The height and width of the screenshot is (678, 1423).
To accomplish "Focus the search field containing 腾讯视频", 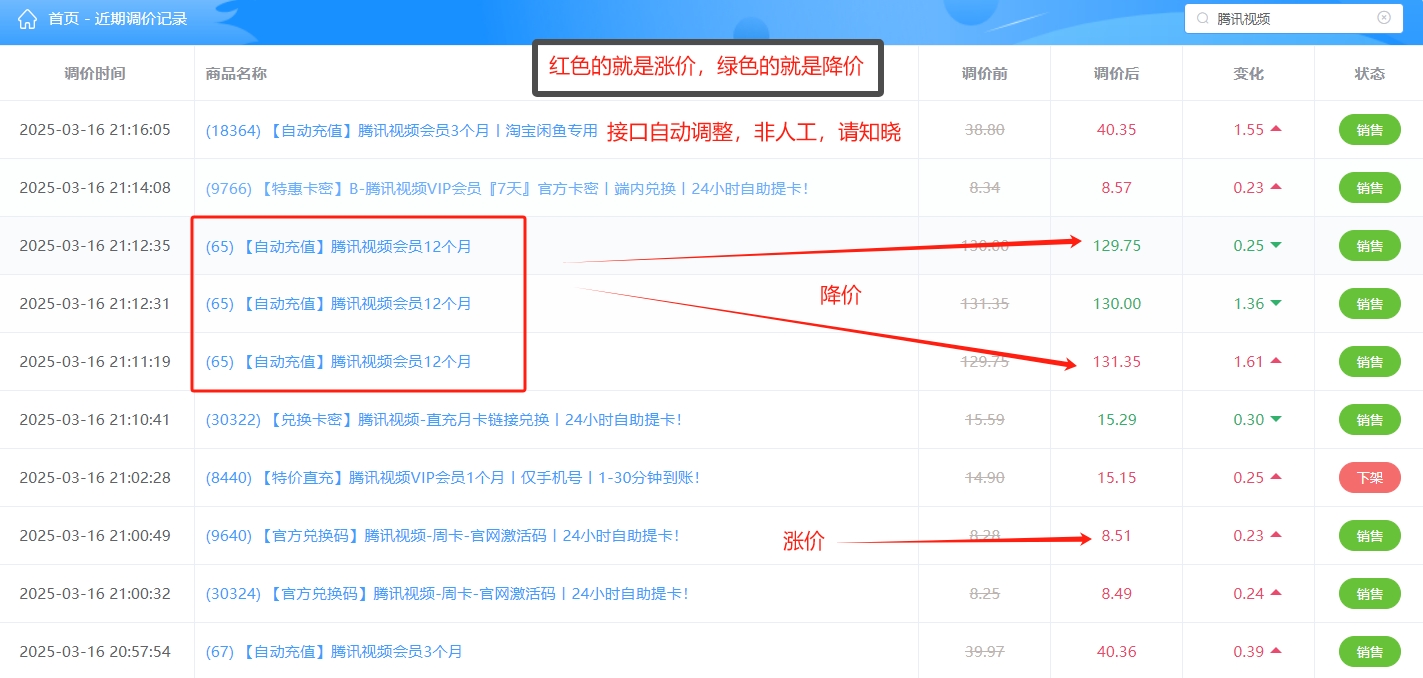I will (1293, 18).
